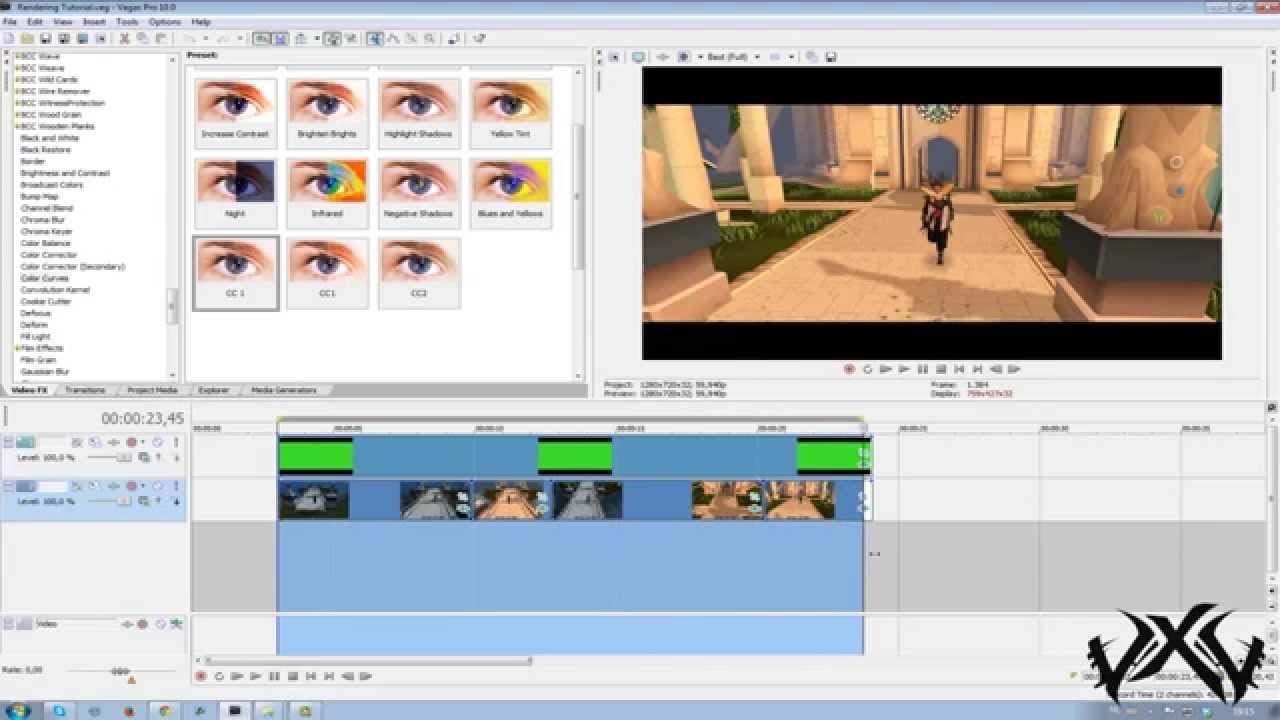This screenshot has width=1280, height=720.
Task: Solo the first video track
Action: tap(176, 442)
